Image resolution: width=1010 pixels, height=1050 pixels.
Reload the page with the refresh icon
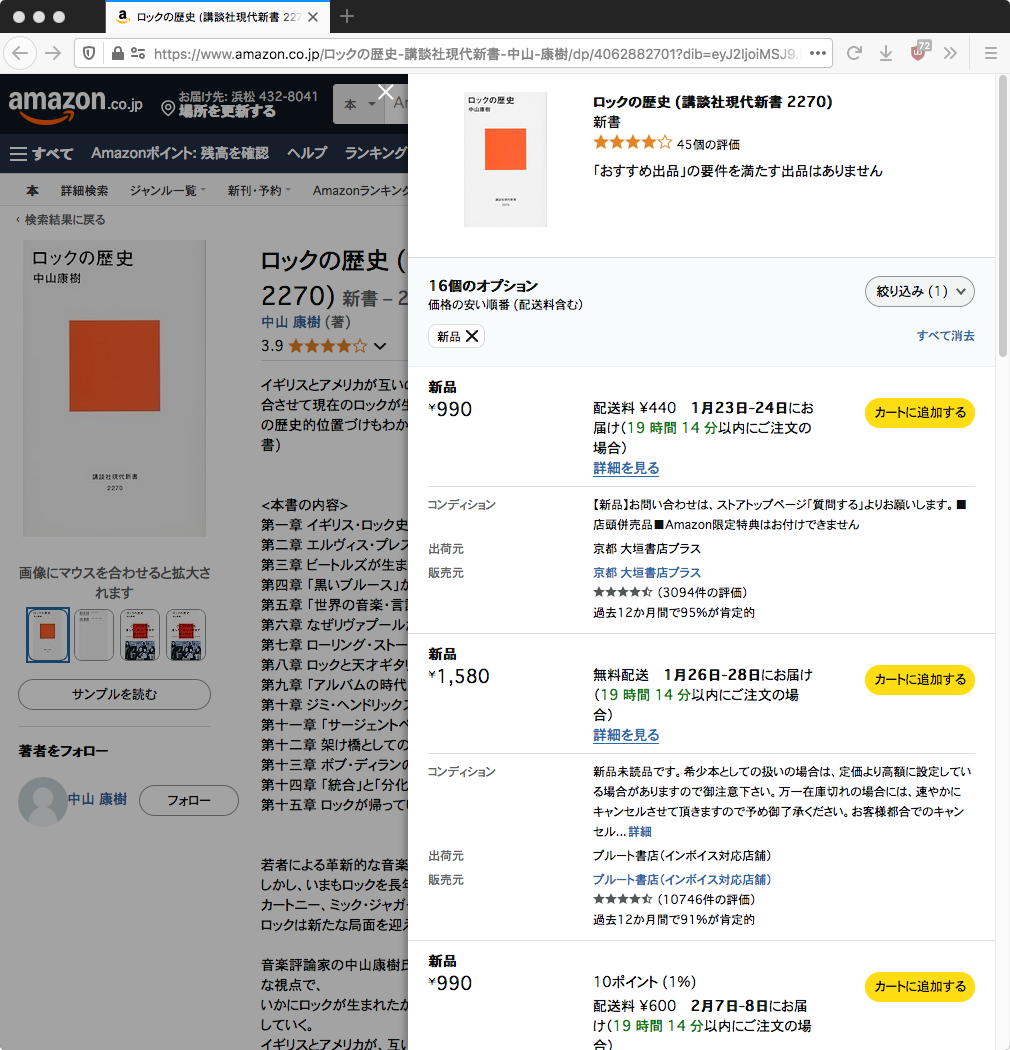[854, 54]
